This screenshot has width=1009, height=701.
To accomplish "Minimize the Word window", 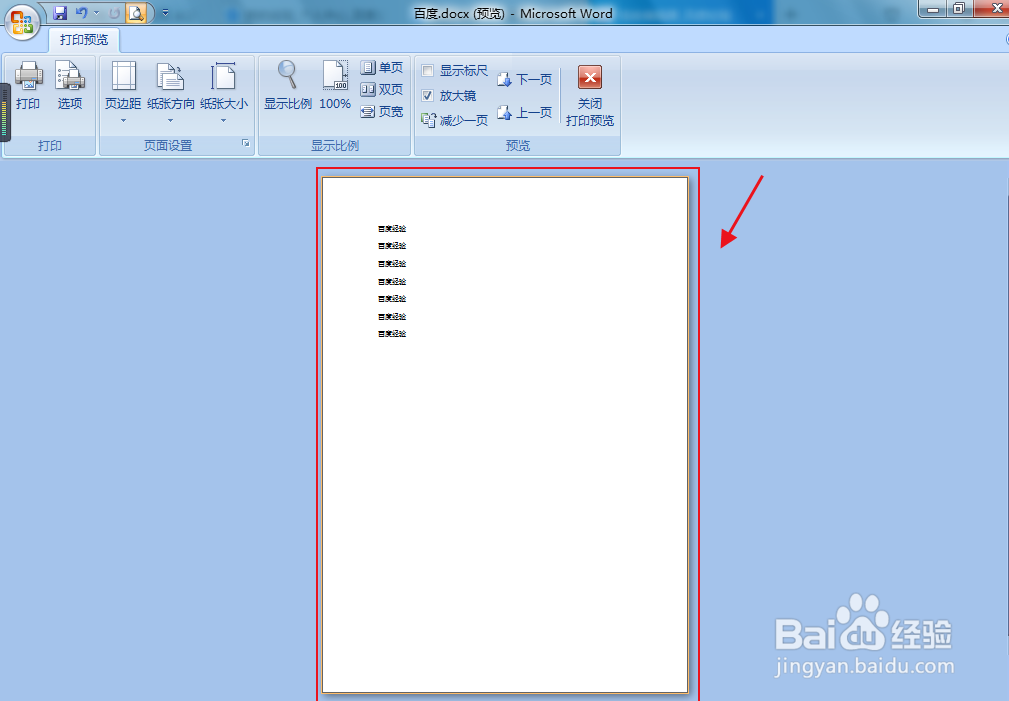I will [932, 9].
